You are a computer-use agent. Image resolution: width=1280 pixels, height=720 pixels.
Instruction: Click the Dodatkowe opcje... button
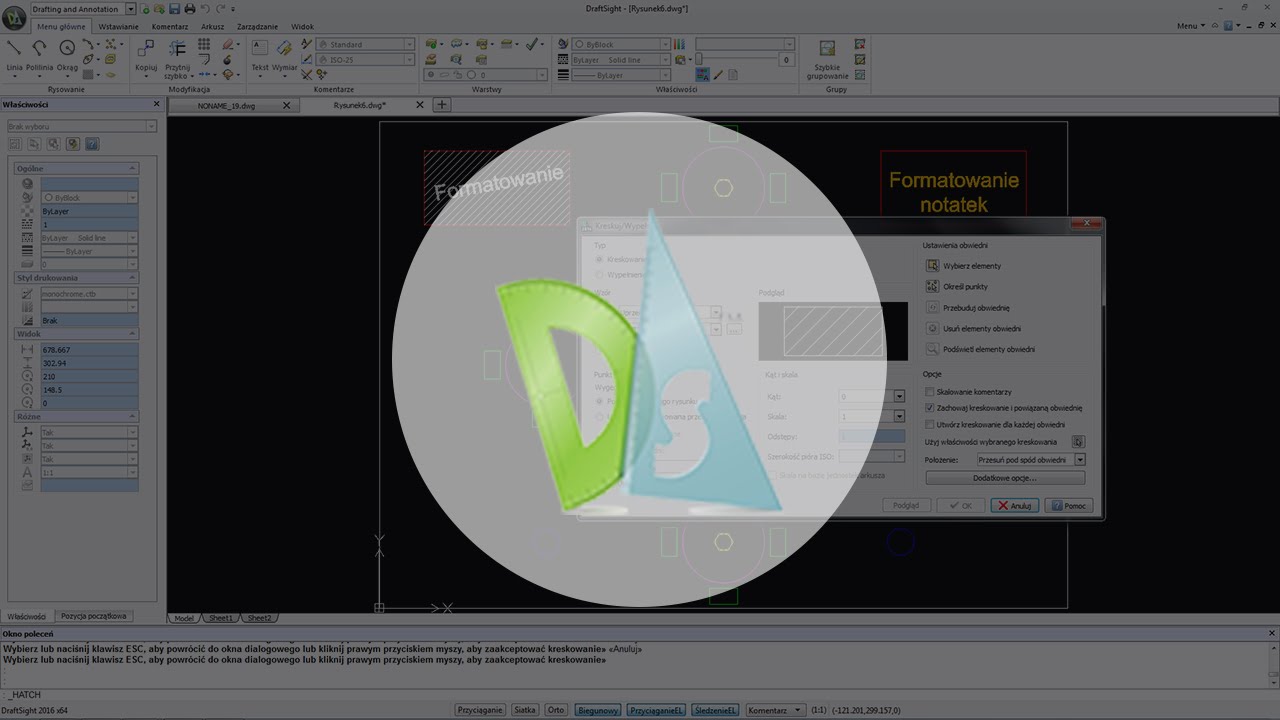pos(1005,478)
